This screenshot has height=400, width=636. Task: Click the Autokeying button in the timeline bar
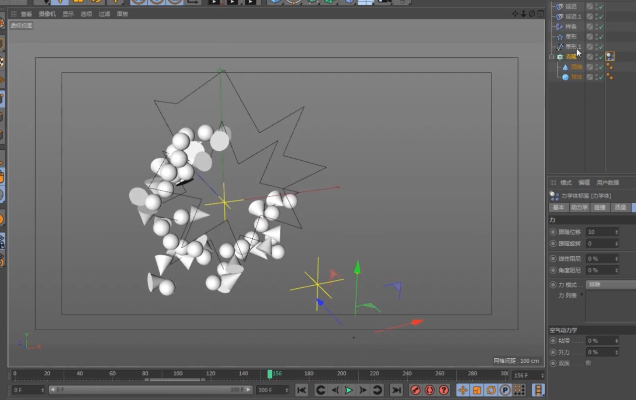[x=428, y=390]
